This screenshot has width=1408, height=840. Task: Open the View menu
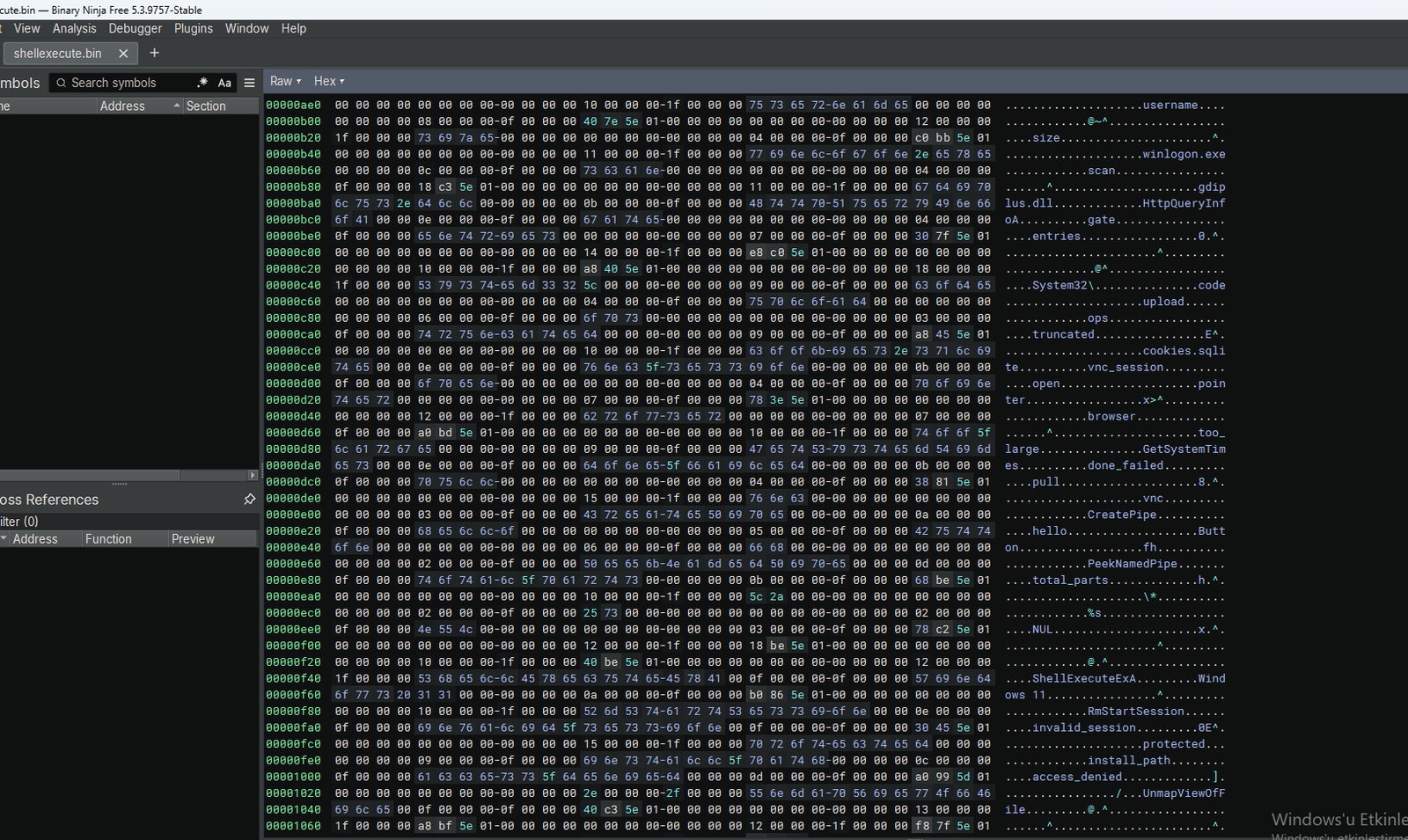[x=27, y=28]
